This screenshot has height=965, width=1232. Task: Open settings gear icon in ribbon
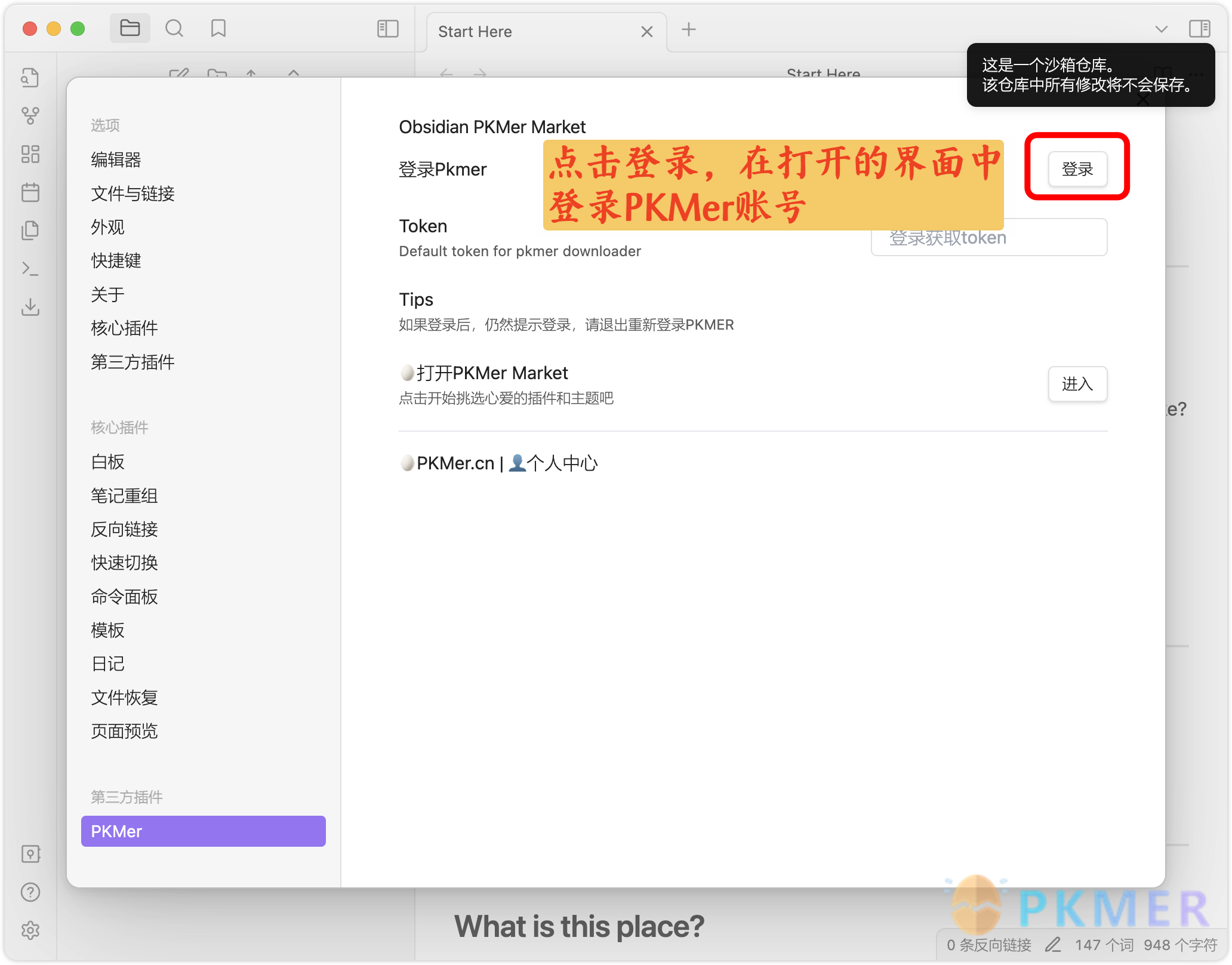(30, 930)
